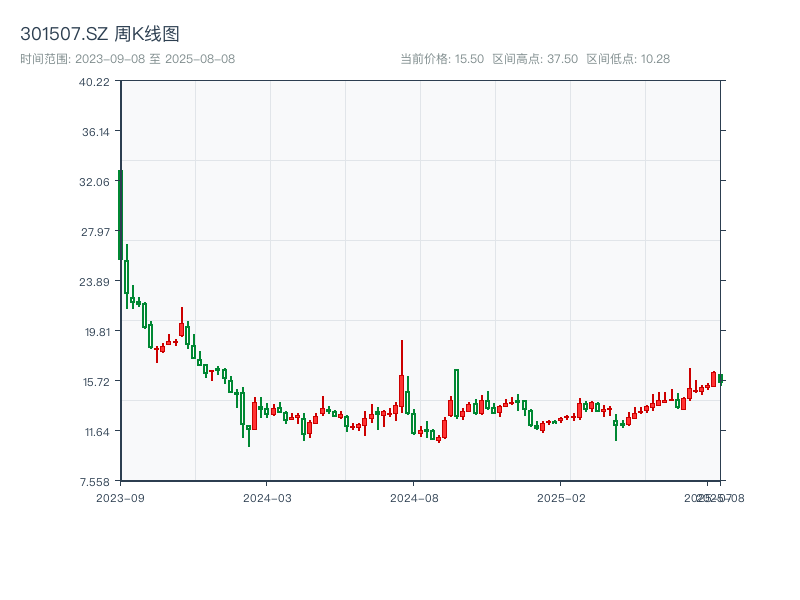Select the 19.81 y-axis label
Image resolution: width=800 pixels, height=600 pixels.
click(x=95, y=332)
